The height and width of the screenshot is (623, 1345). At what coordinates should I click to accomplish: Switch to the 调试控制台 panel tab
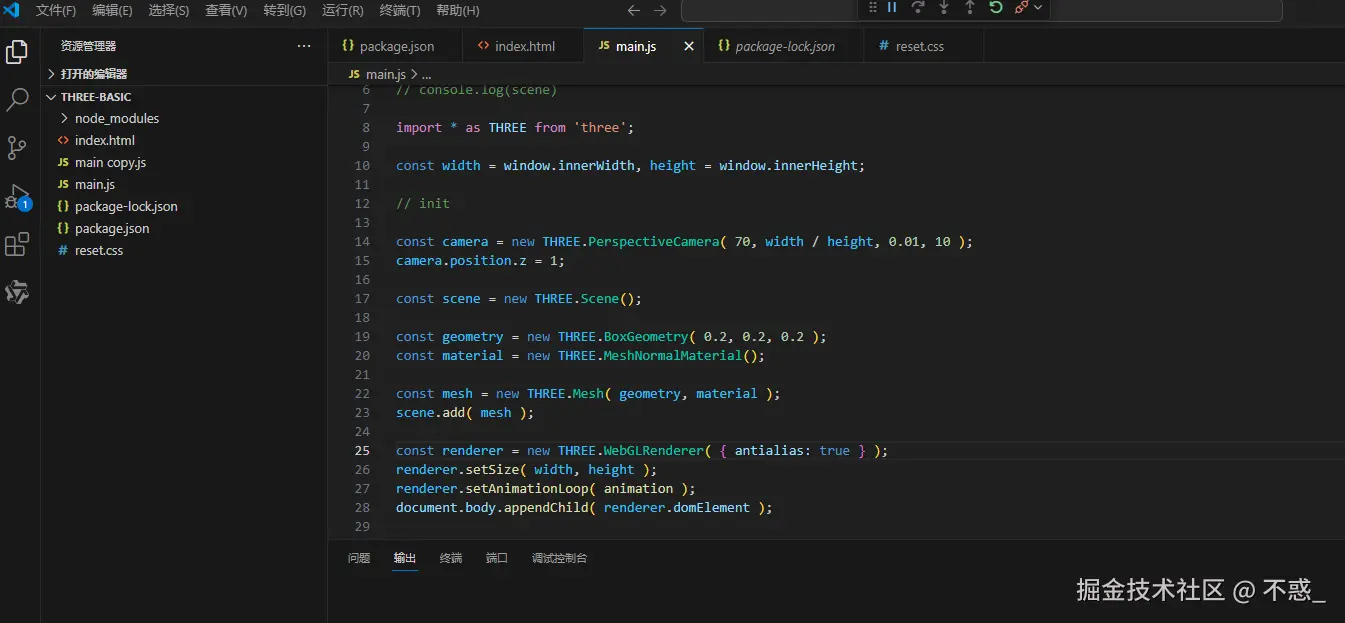click(x=559, y=558)
